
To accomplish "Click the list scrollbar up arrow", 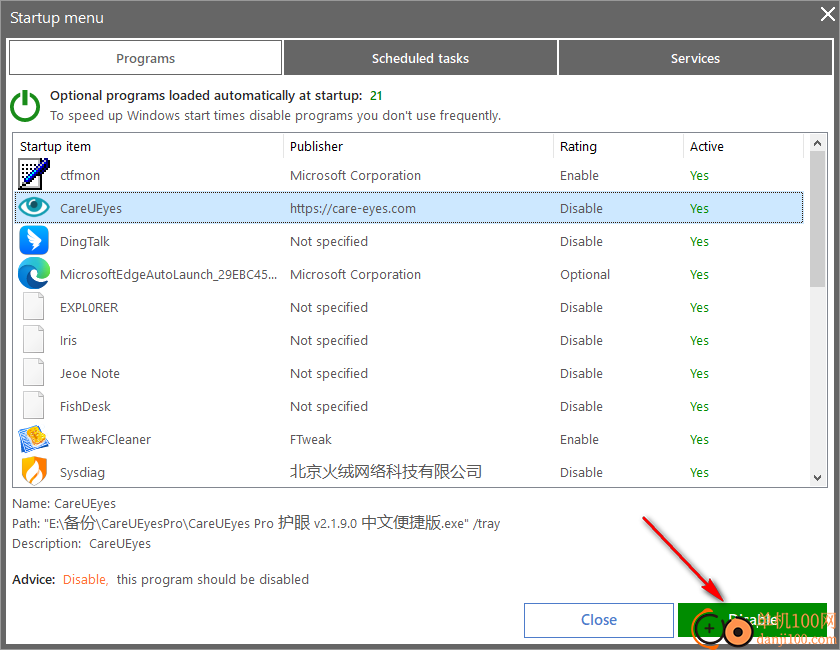I will (817, 143).
